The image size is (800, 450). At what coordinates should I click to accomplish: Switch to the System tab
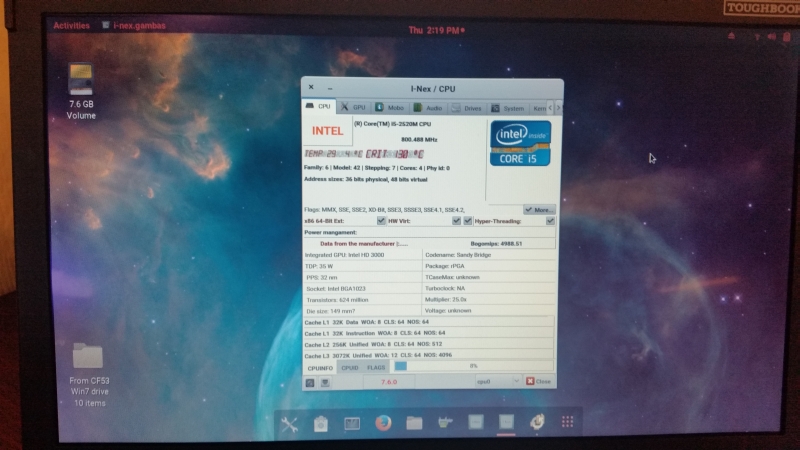[508, 108]
